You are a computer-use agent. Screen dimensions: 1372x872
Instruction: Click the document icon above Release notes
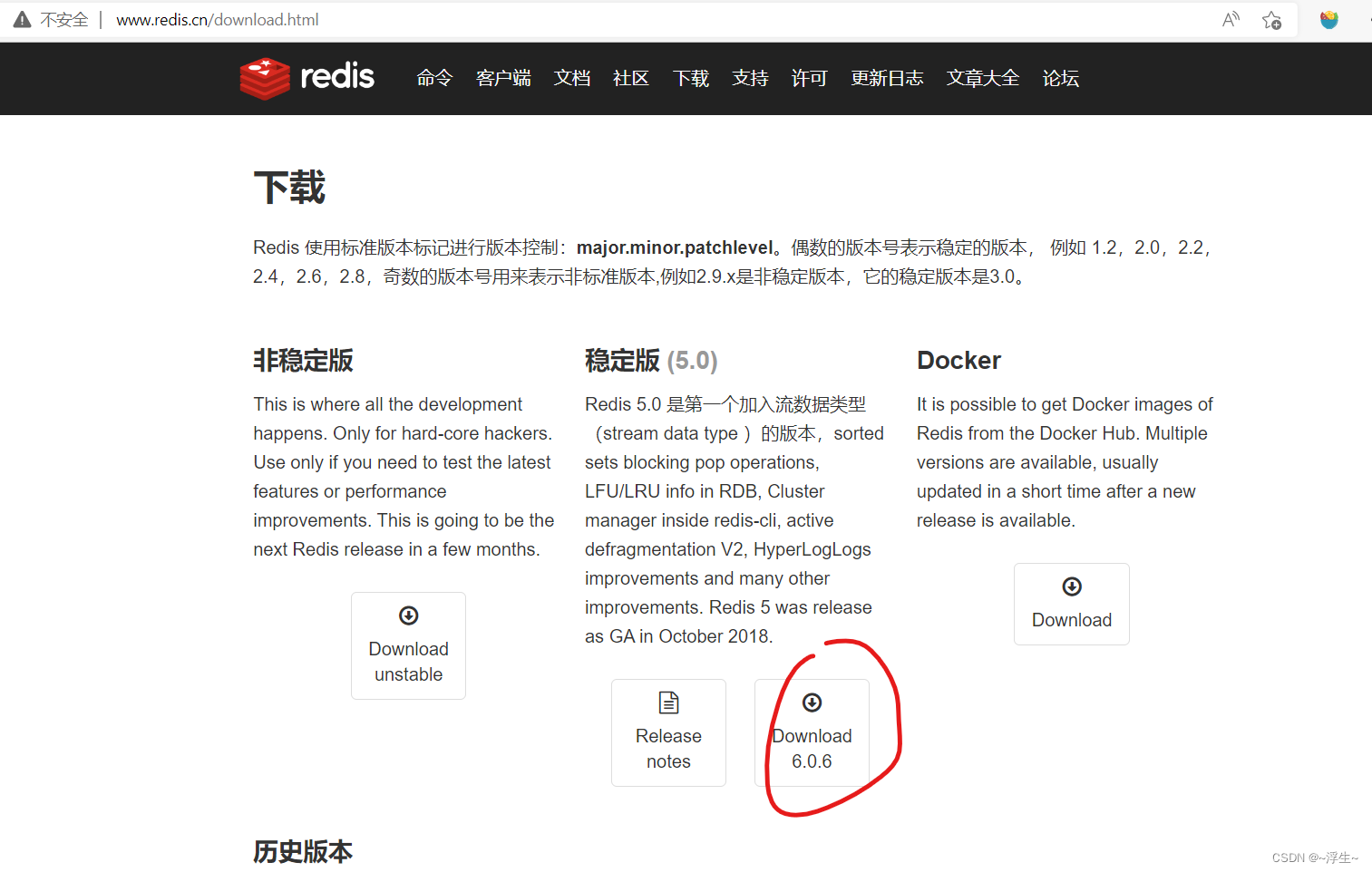[x=669, y=702]
